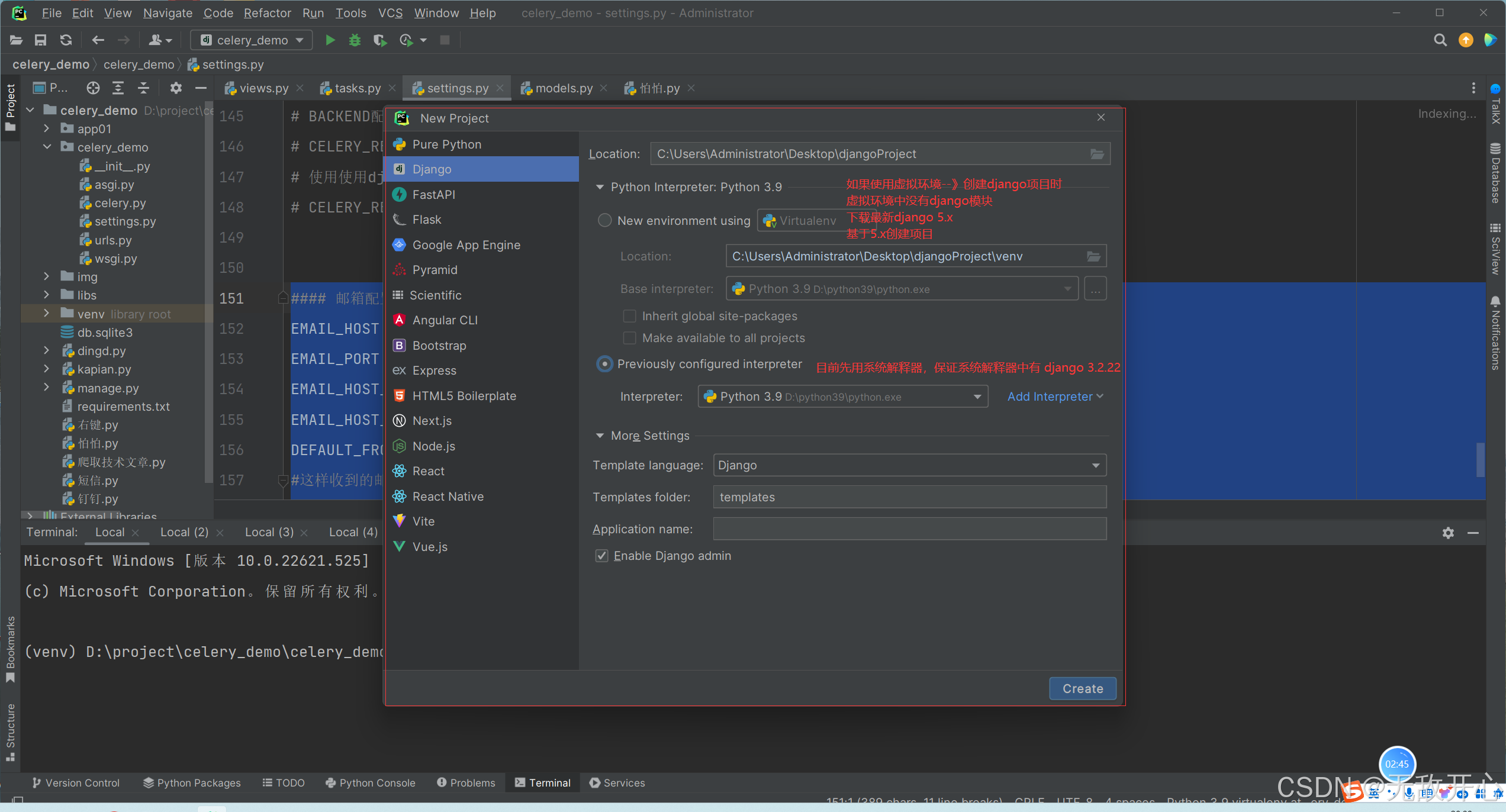Expand the venv library root folder
This screenshot has height=812, width=1506.
(x=47, y=314)
